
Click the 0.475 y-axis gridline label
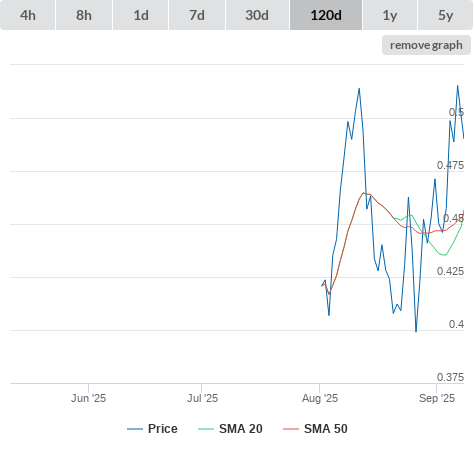point(450,165)
